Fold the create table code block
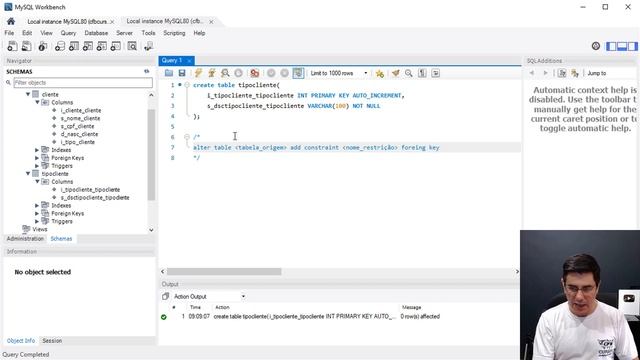640x360 pixels. [x=187, y=85]
